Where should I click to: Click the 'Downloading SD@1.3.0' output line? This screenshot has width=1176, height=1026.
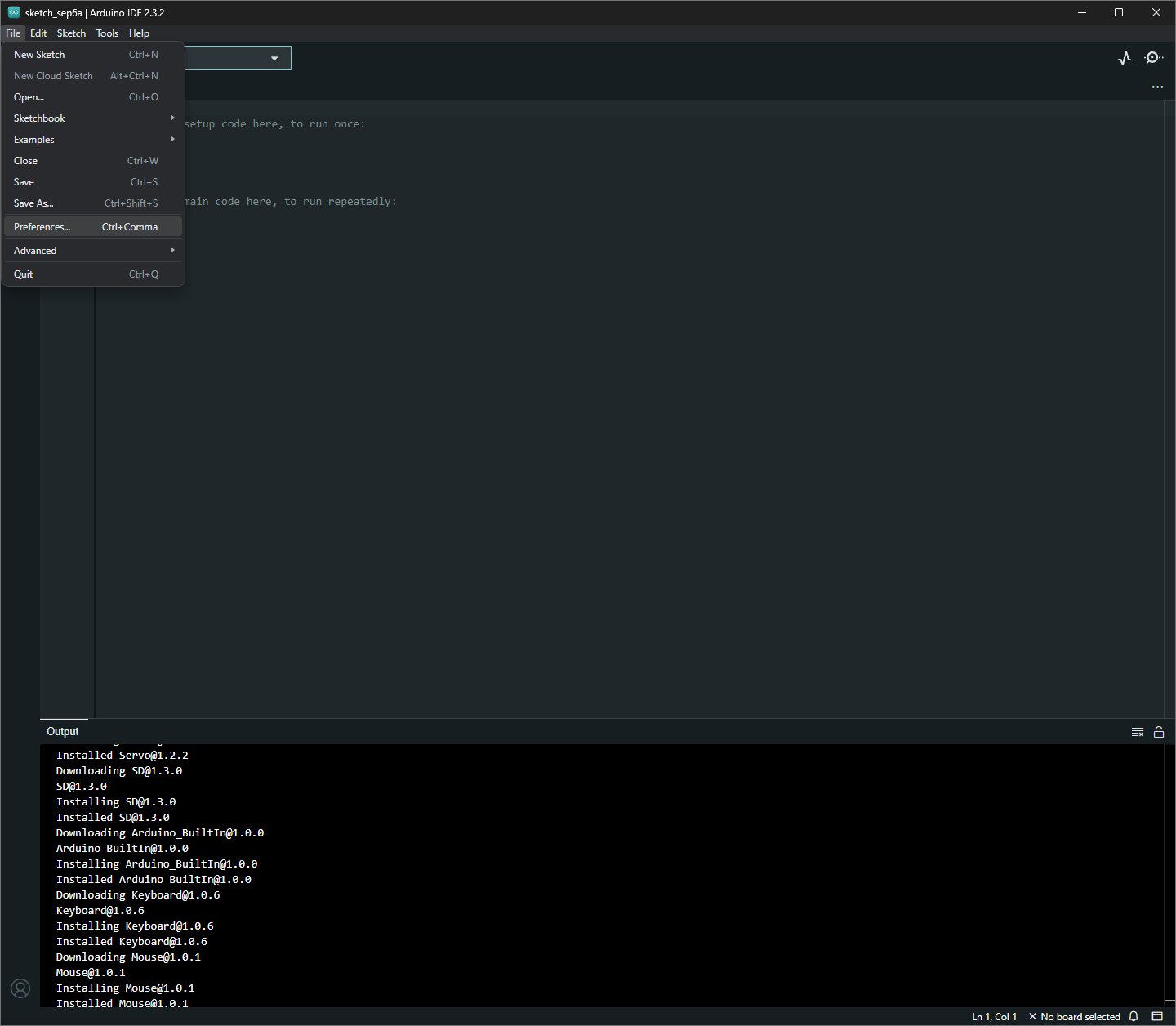pyautogui.click(x=119, y=771)
